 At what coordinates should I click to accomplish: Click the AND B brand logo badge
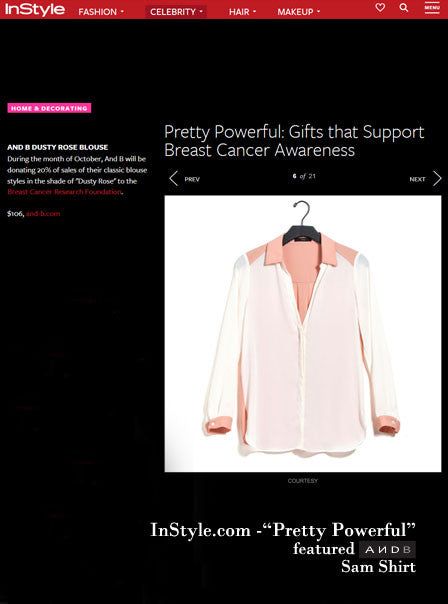click(387, 550)
